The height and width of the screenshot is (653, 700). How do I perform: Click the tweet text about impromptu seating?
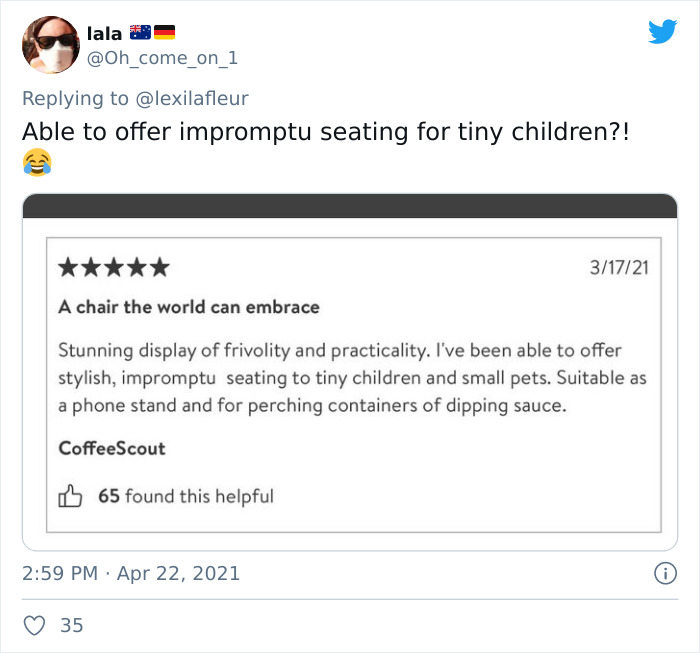pos(326,132)
